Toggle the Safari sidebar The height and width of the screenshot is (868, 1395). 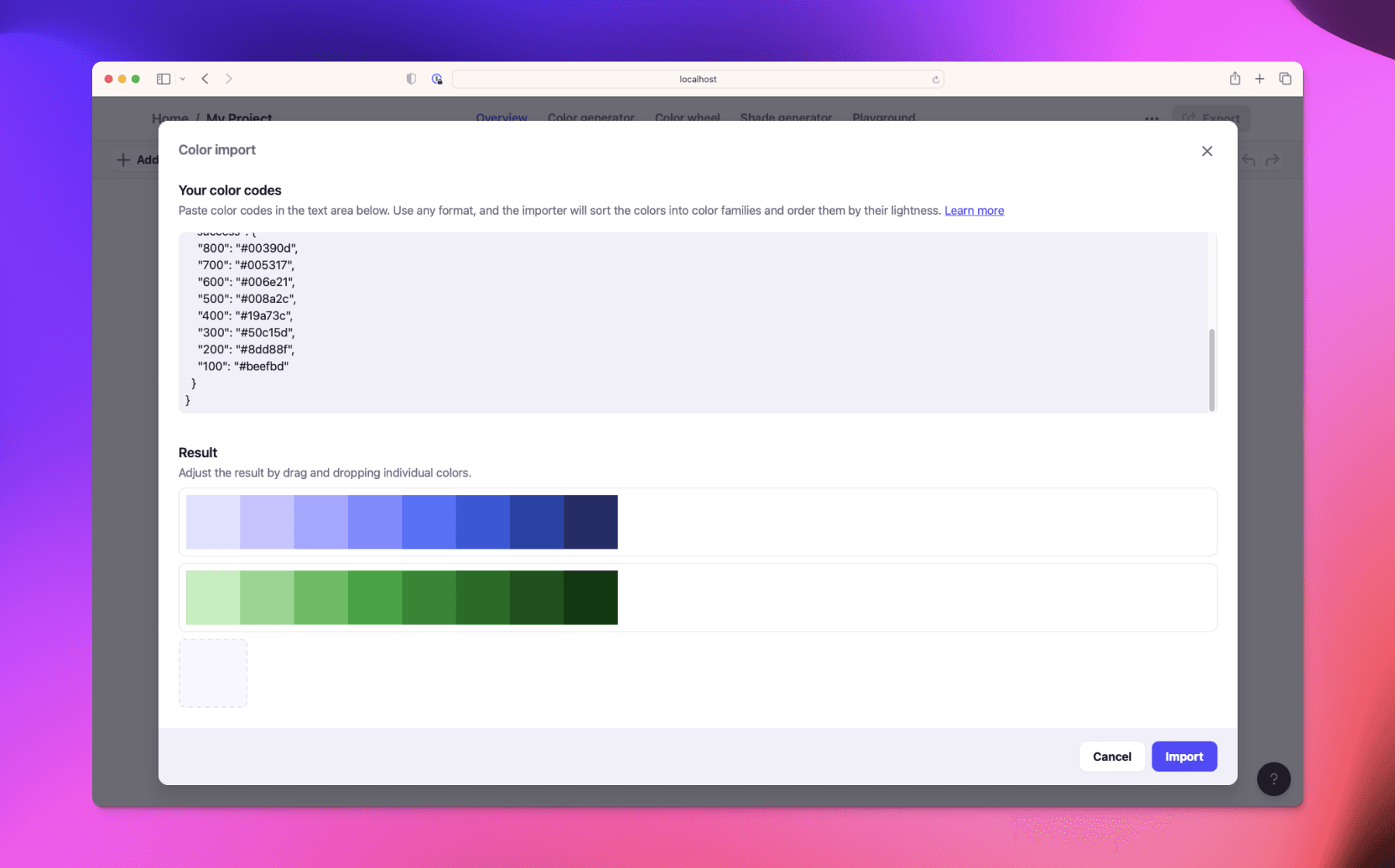164,78
